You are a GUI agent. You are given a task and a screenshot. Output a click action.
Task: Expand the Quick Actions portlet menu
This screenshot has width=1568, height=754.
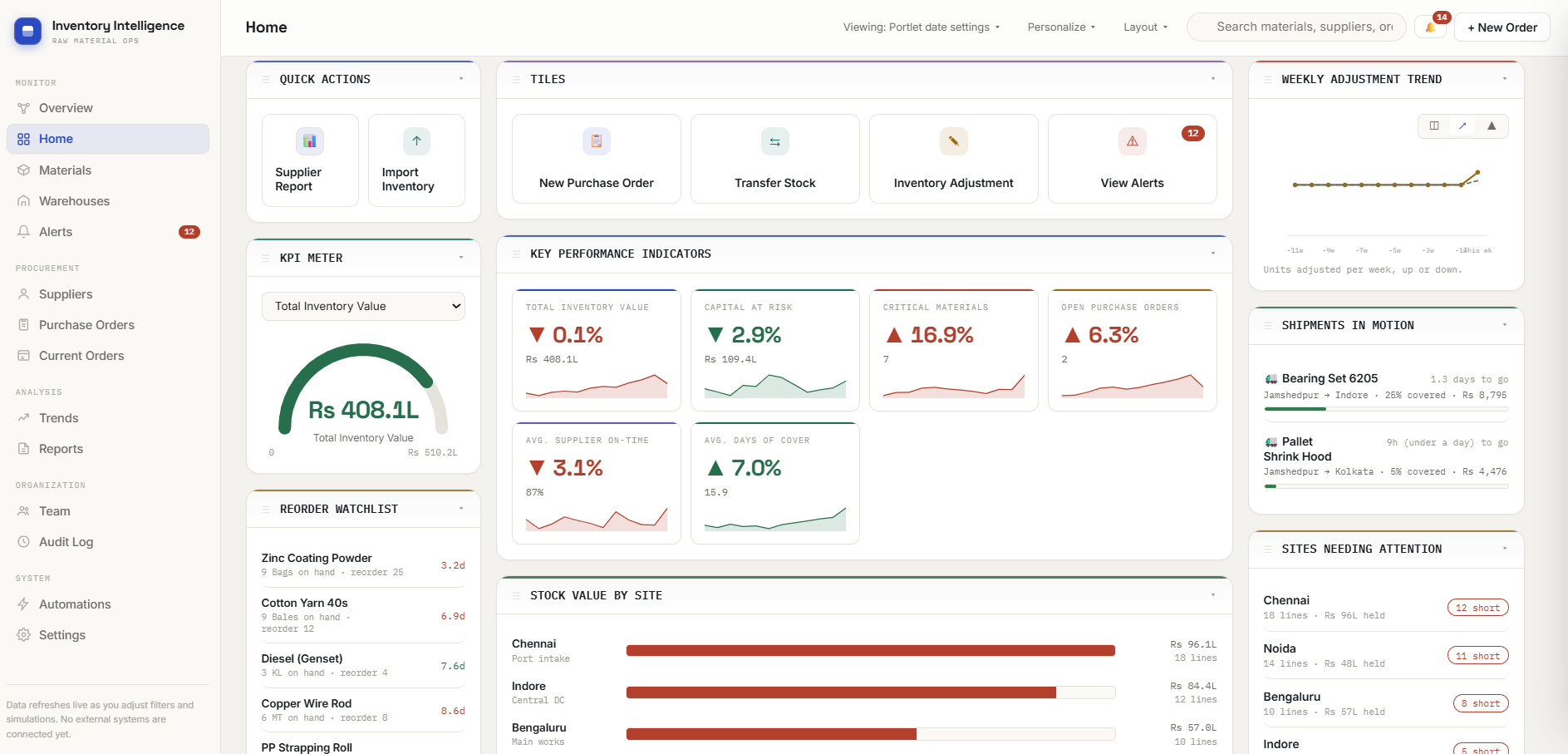click(x=461, y=79)
